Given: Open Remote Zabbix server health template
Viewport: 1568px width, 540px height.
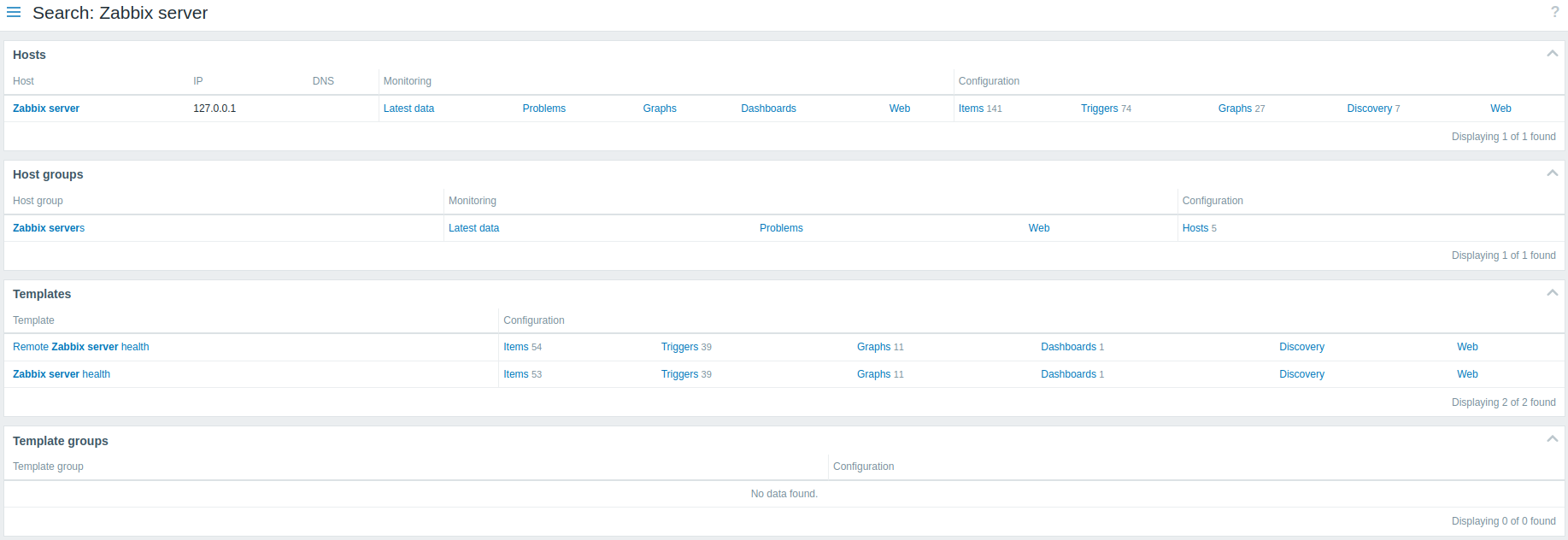Looking at the screenshot, I should point(81,347).
